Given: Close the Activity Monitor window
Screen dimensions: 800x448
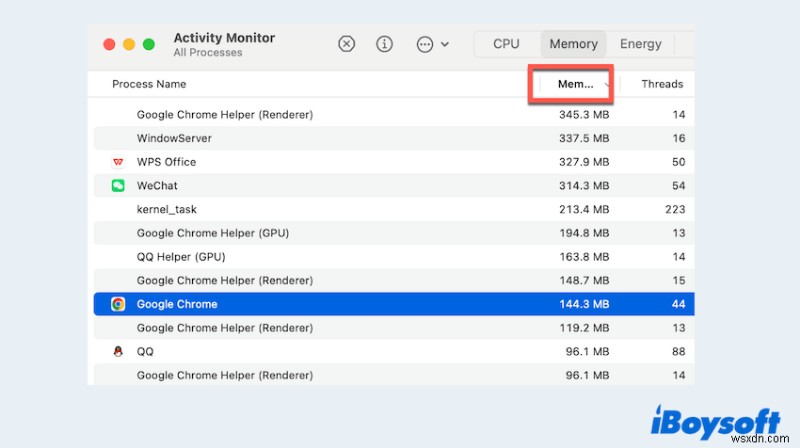Looking at the screenshot, I should (x=109, y=44).
